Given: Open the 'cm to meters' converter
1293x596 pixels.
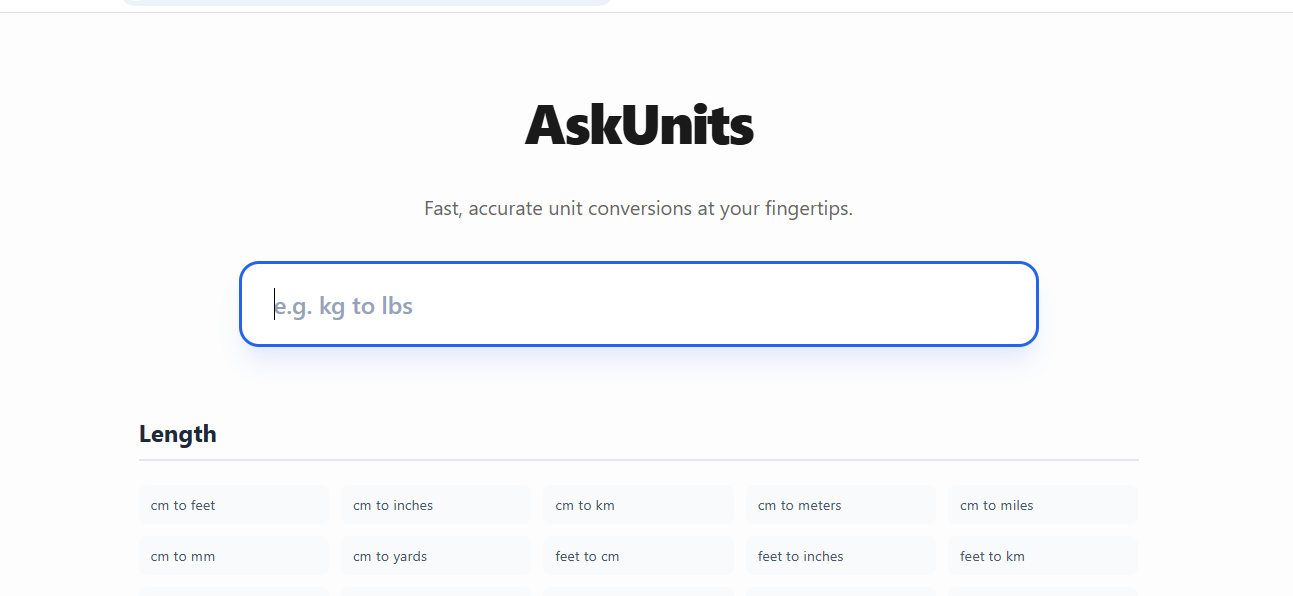Looking at the screenshot, I should click(840, 505).
